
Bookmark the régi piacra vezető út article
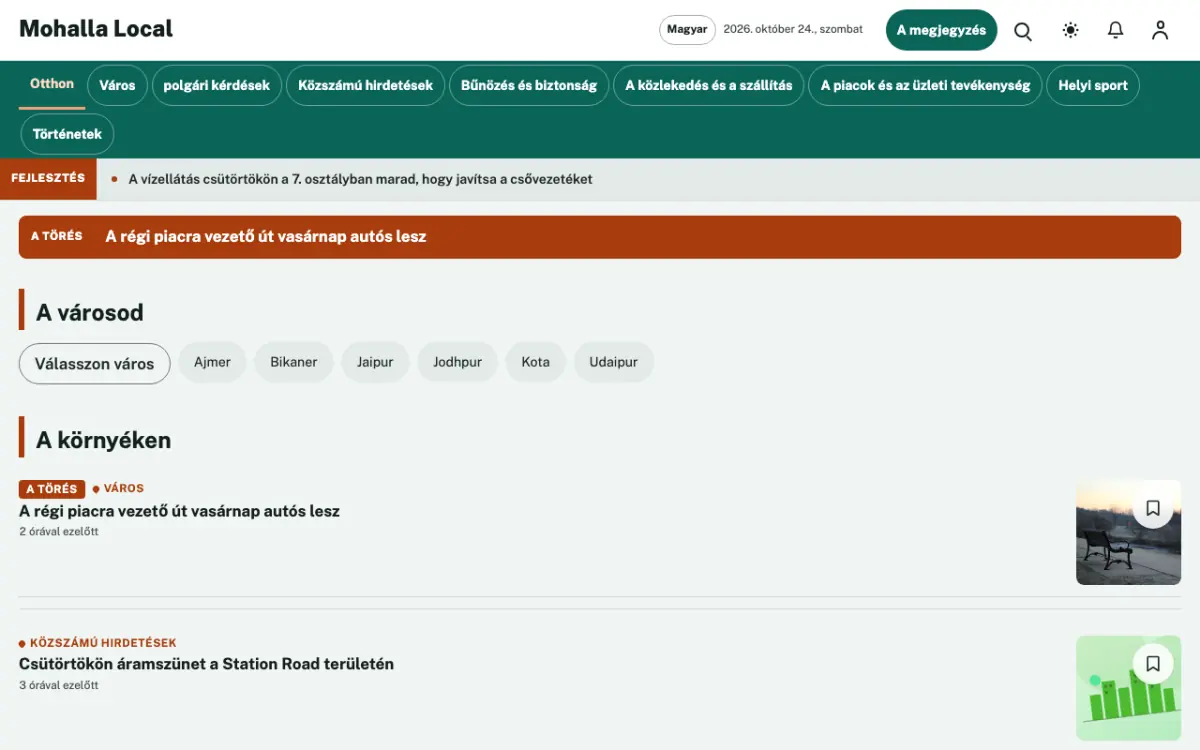(x=1153, y=508)
